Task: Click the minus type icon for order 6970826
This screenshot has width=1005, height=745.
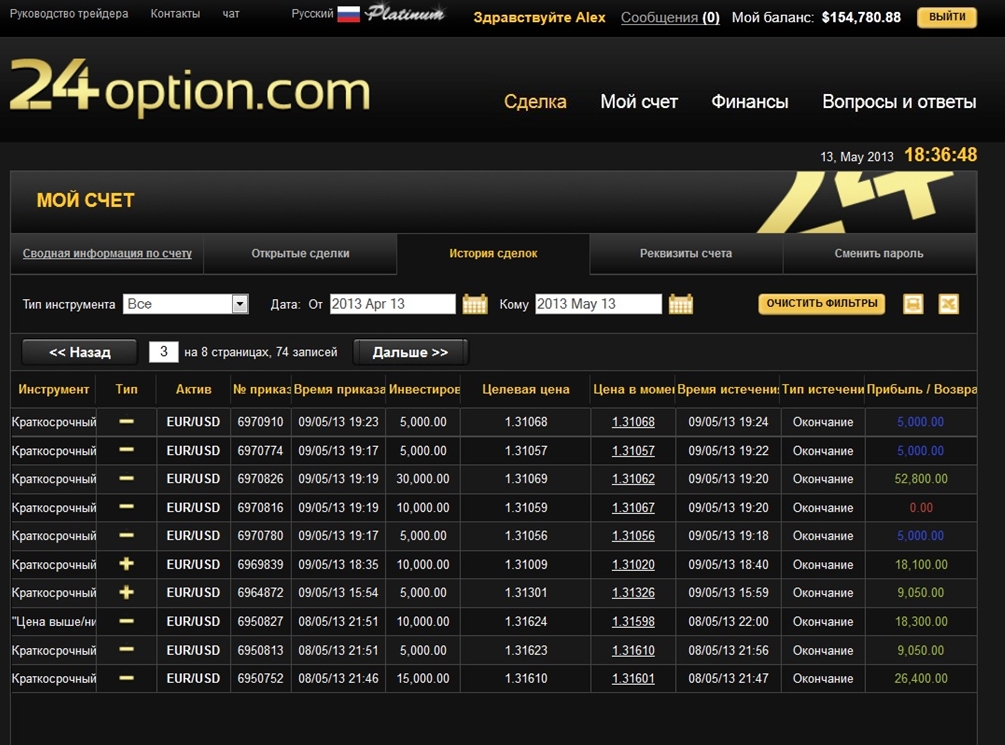Action: coord(126,478)
